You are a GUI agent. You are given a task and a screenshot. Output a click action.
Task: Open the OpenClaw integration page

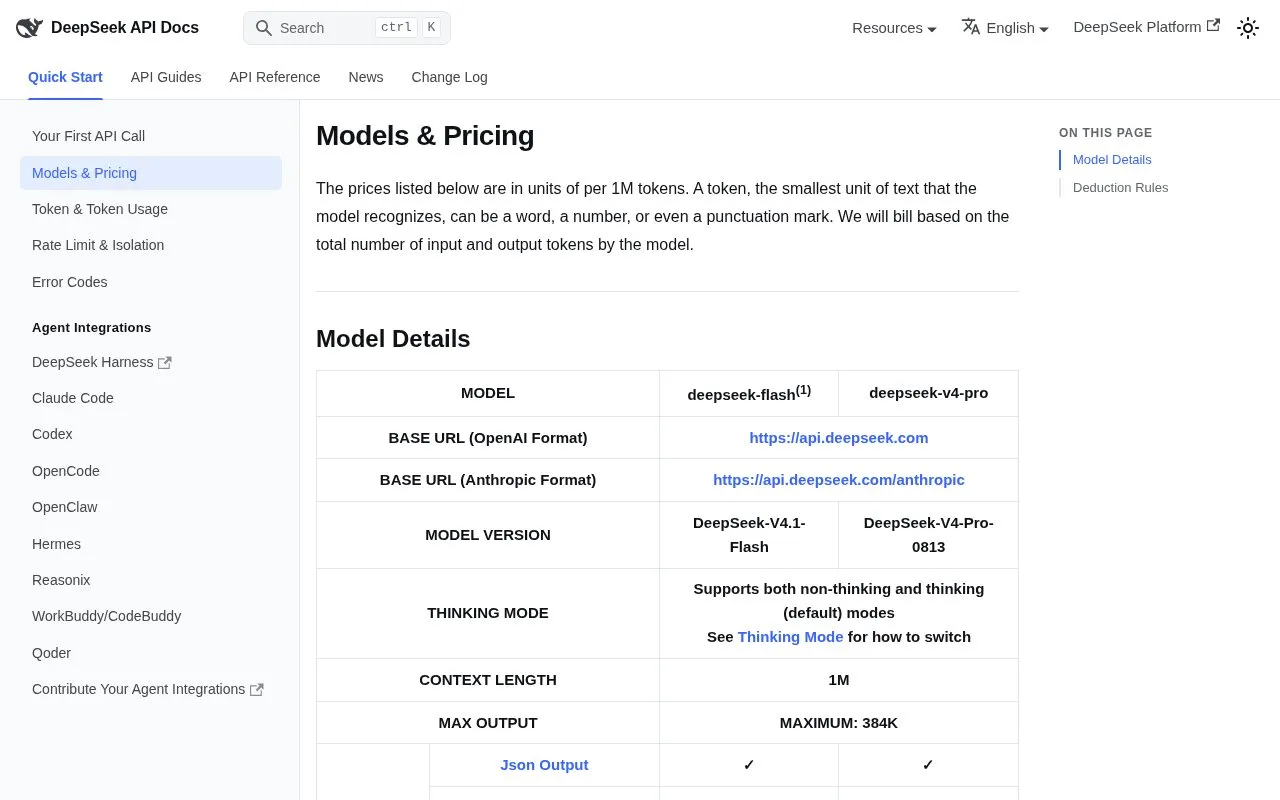coord(151,507)
